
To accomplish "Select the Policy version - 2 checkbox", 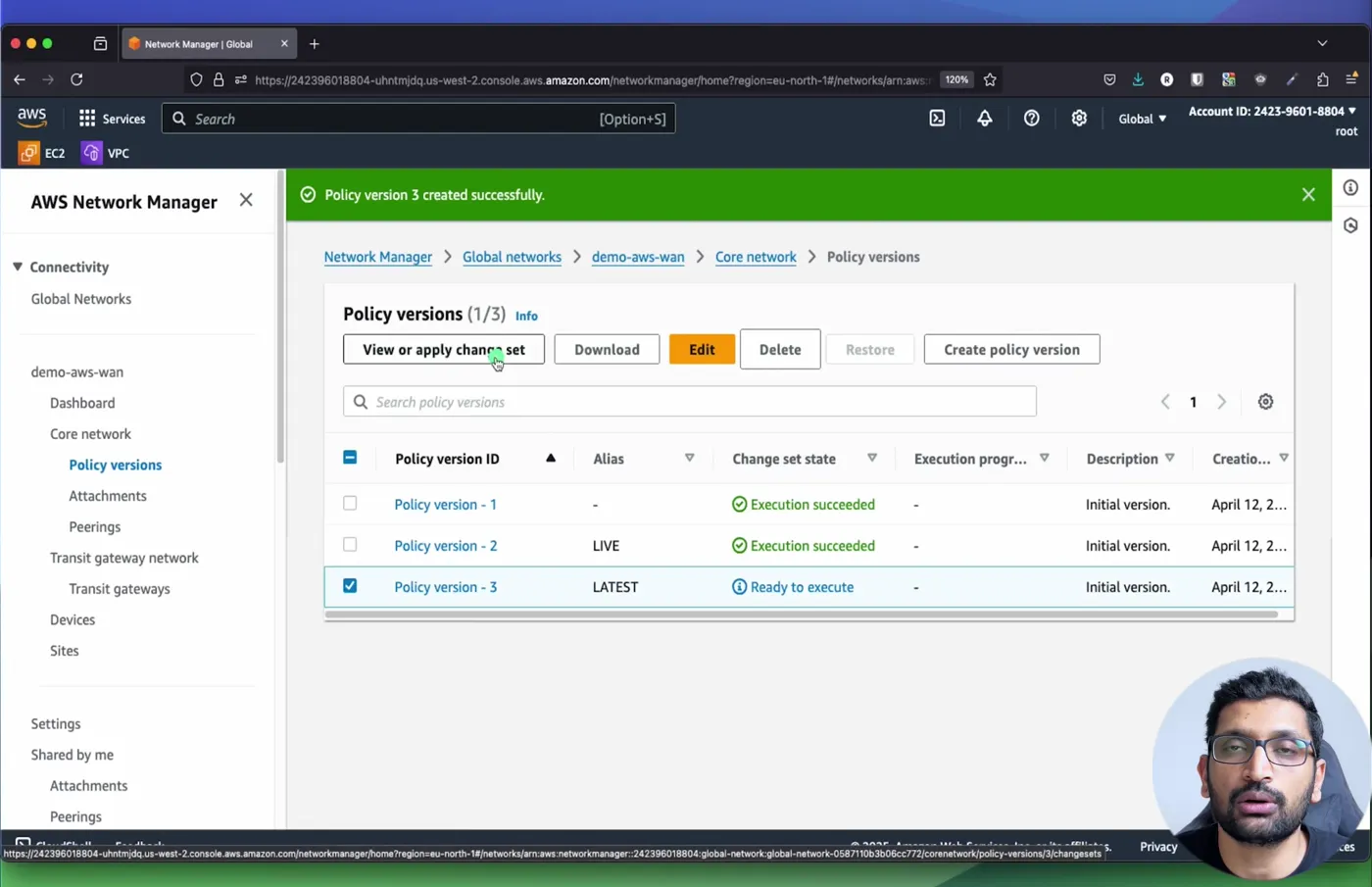I will click(350, 544).
